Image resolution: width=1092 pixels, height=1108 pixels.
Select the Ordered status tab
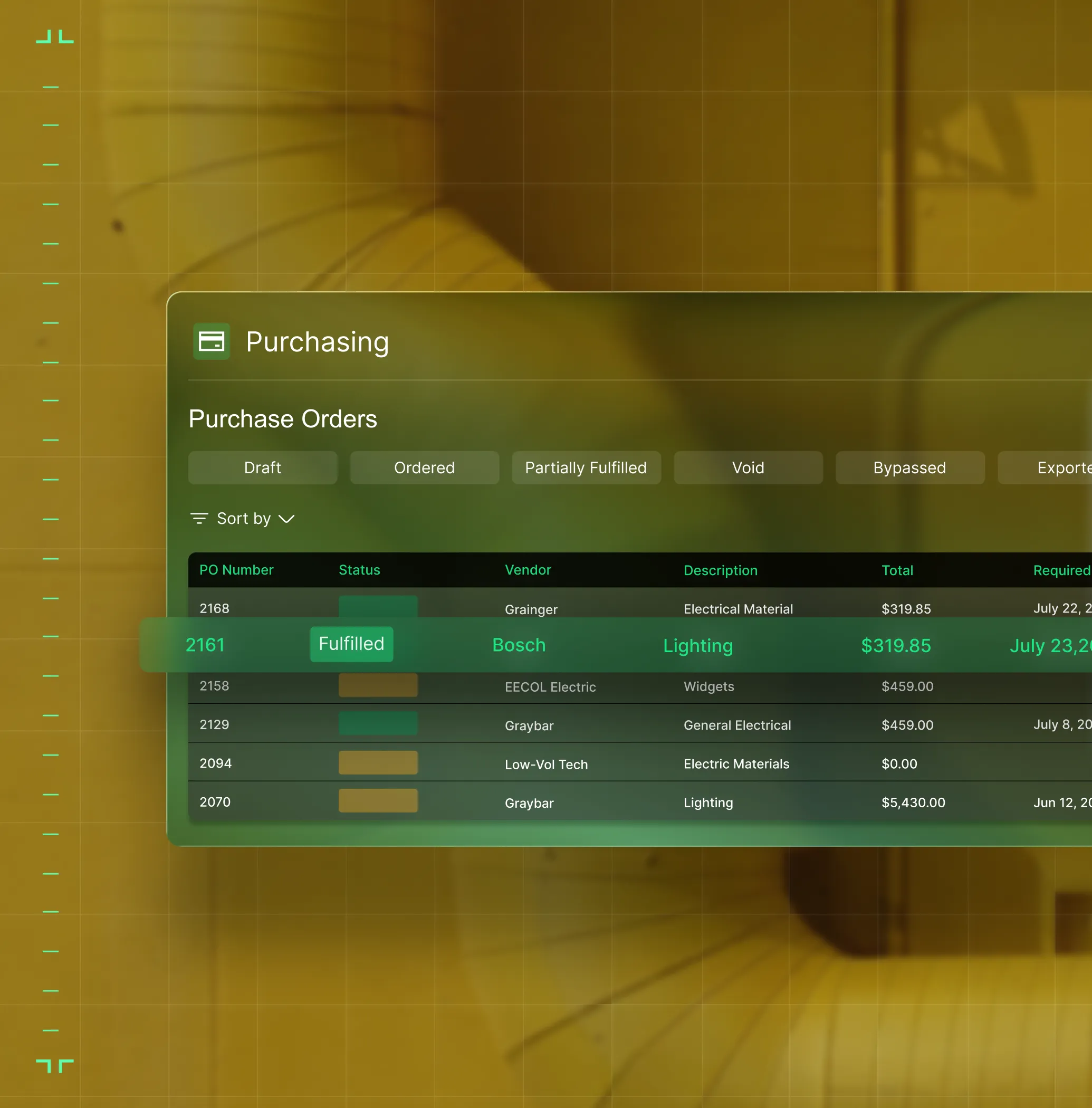pyautogui.click(x=425, y=467)
